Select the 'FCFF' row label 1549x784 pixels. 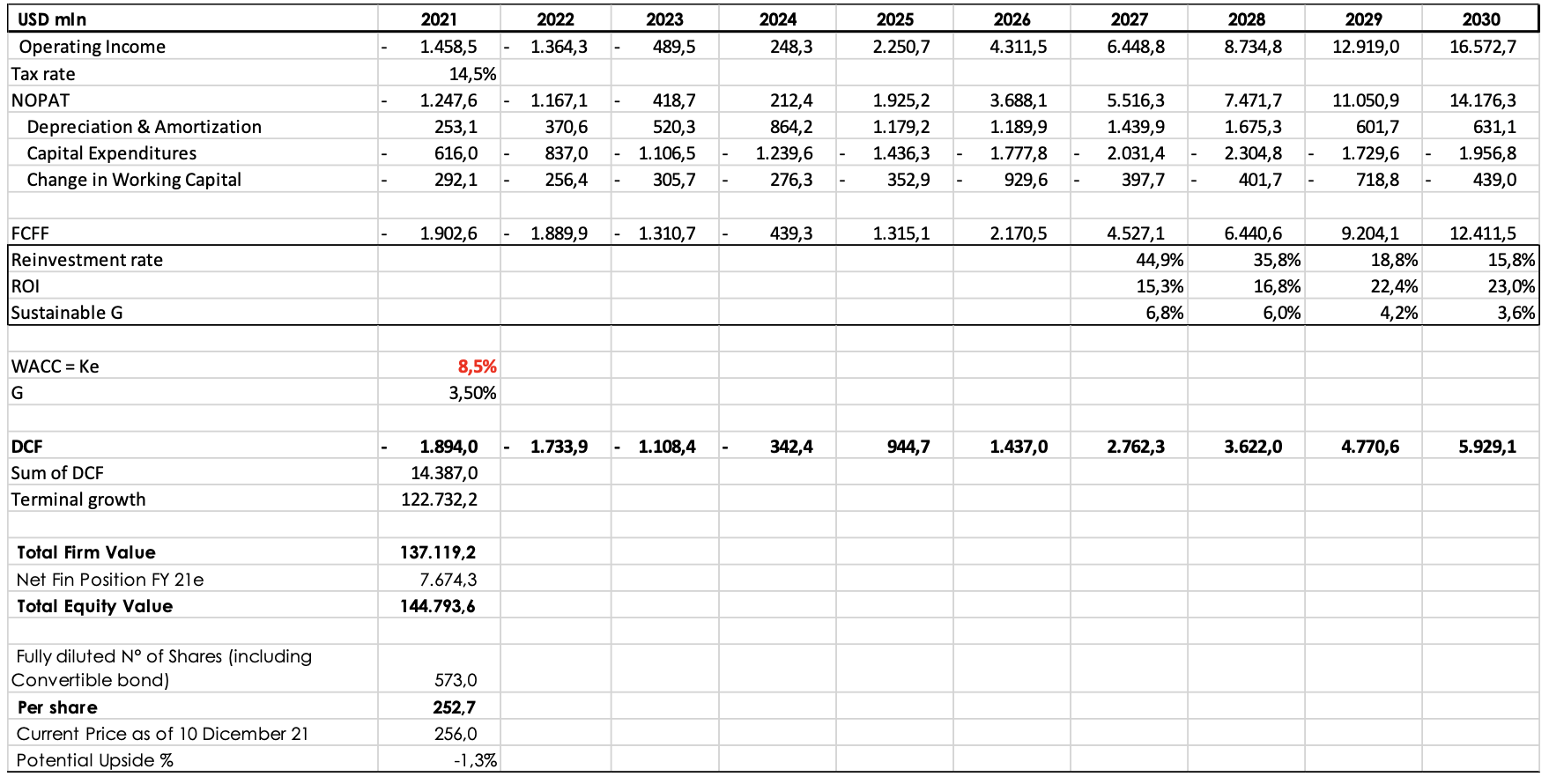point(30,233)
